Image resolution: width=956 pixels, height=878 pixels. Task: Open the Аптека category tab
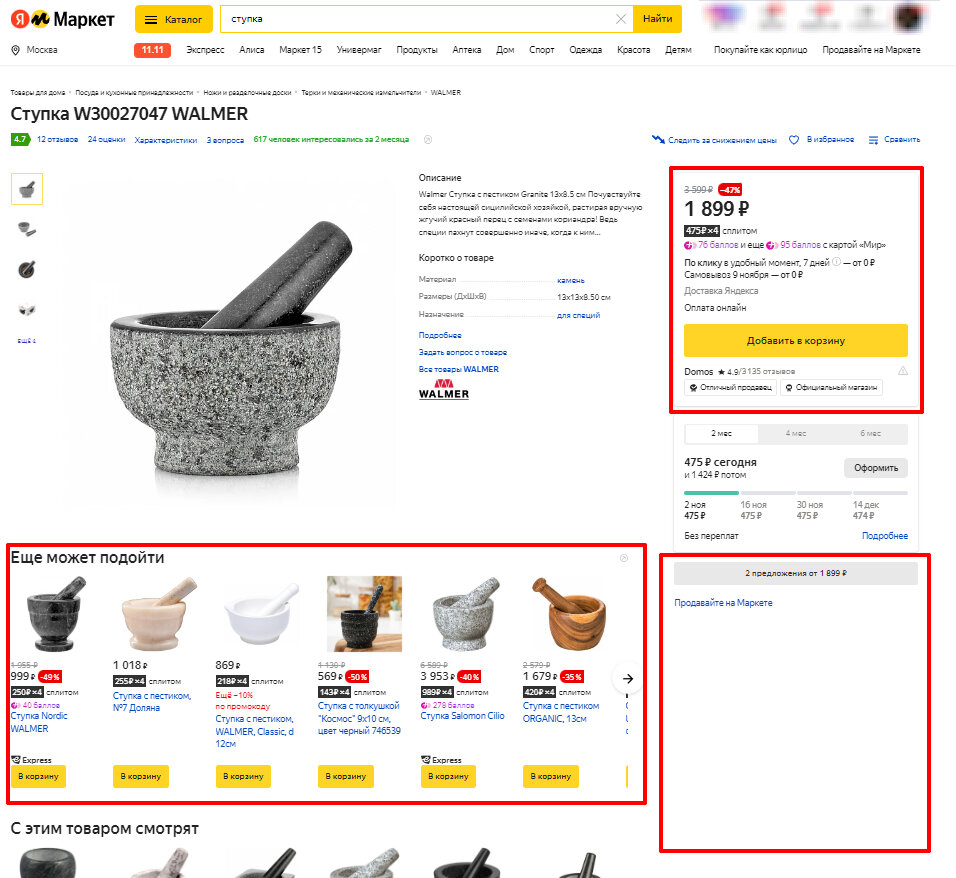point(466,50)
